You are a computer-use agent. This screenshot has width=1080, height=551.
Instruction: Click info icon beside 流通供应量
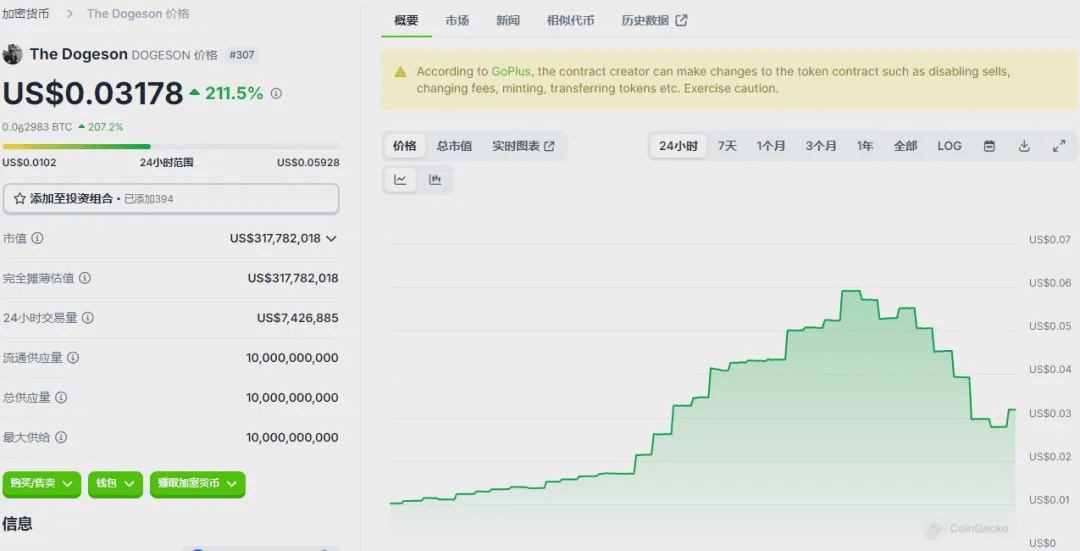coord(73,357)
